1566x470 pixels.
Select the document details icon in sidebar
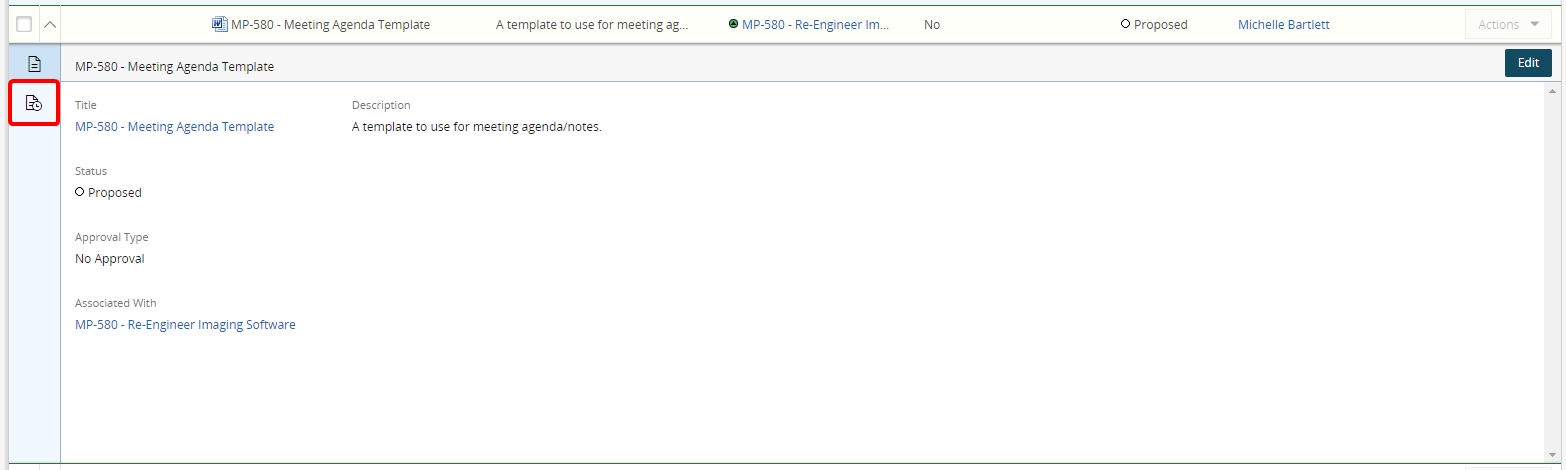[34, 65]
